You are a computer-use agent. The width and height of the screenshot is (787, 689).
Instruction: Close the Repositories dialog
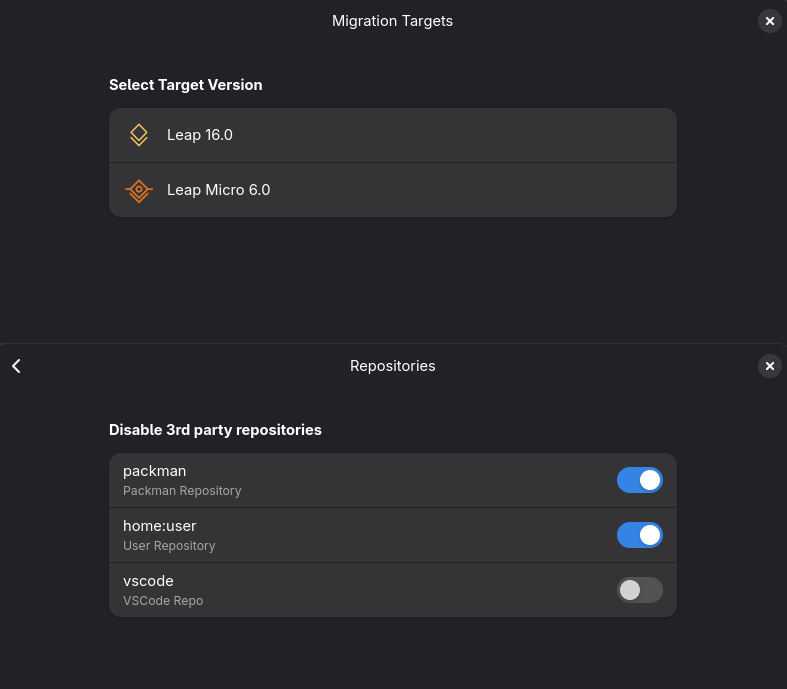769,366
